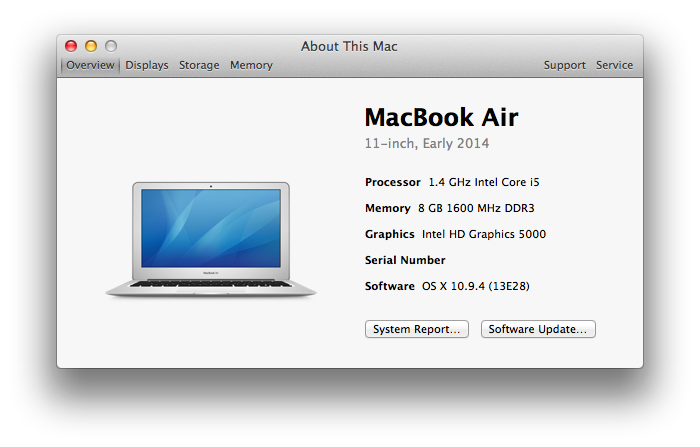Click the MacBook Air laptop image
The height and width of the screenshot is (447, 700).
[211, 239]
